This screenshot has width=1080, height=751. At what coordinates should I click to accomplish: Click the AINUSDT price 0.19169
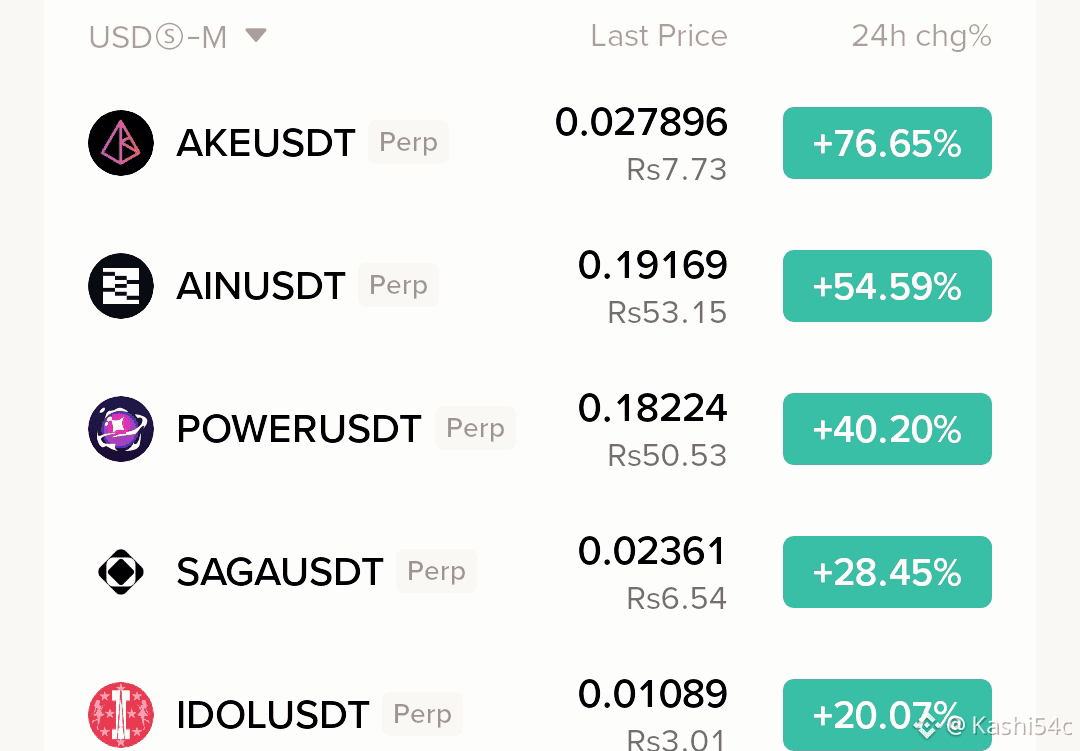(x=653, y=265)
